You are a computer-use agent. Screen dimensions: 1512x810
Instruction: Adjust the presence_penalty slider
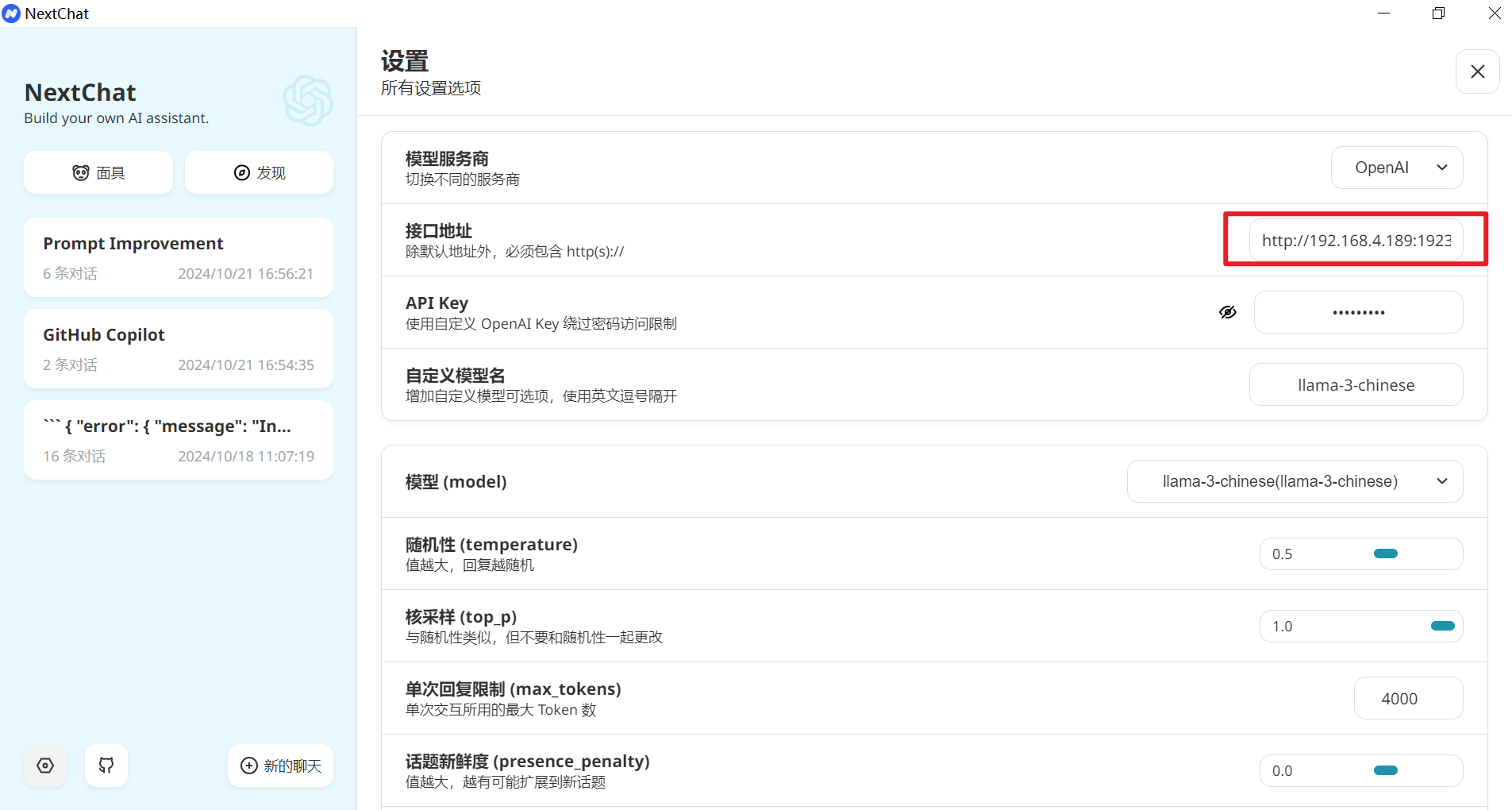click(x=1385, y=770)
